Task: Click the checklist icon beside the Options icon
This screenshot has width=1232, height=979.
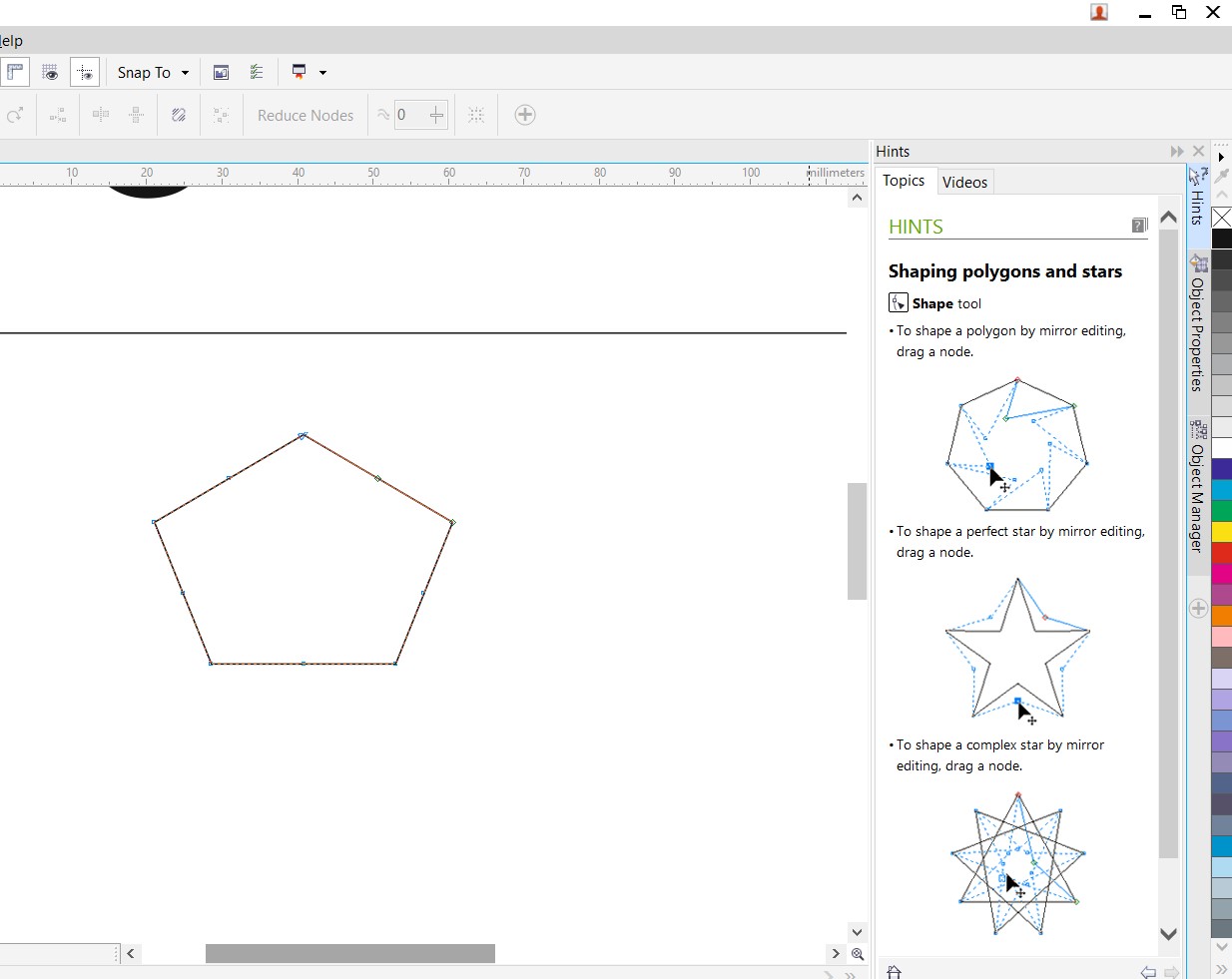Action: [257, 72]
